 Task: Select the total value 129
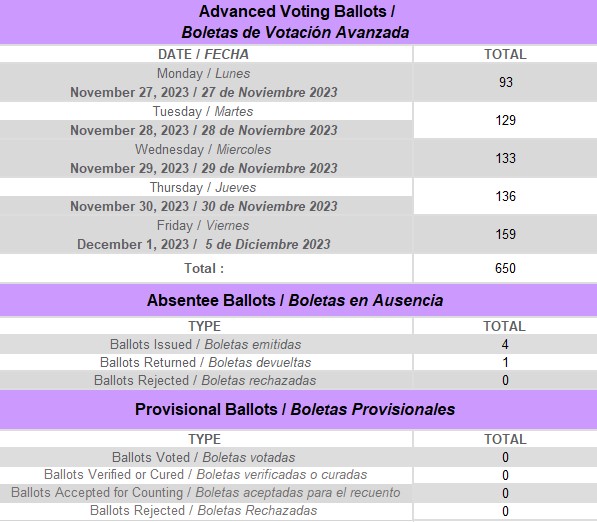tap(506, 120)
